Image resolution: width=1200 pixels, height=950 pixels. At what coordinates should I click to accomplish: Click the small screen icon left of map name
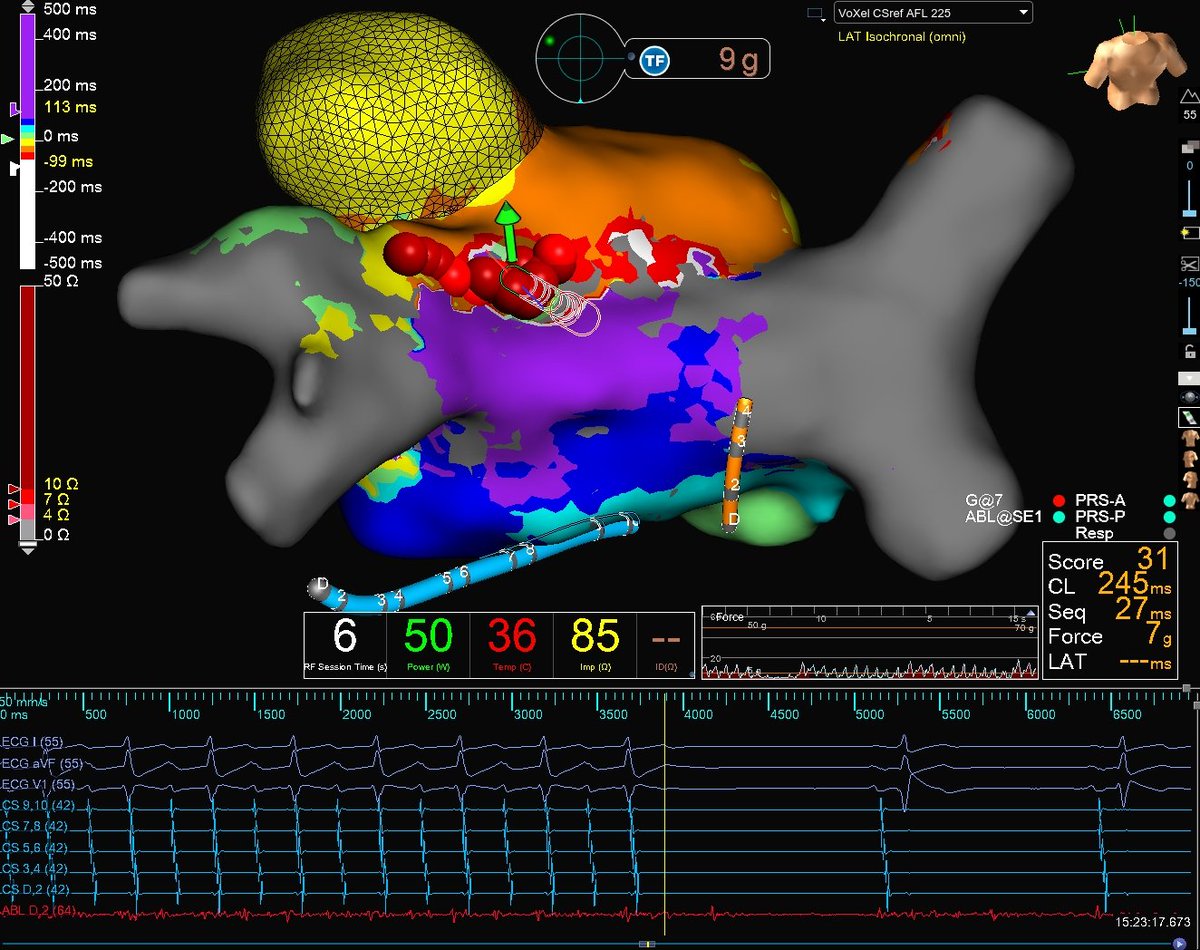(817, 13)
